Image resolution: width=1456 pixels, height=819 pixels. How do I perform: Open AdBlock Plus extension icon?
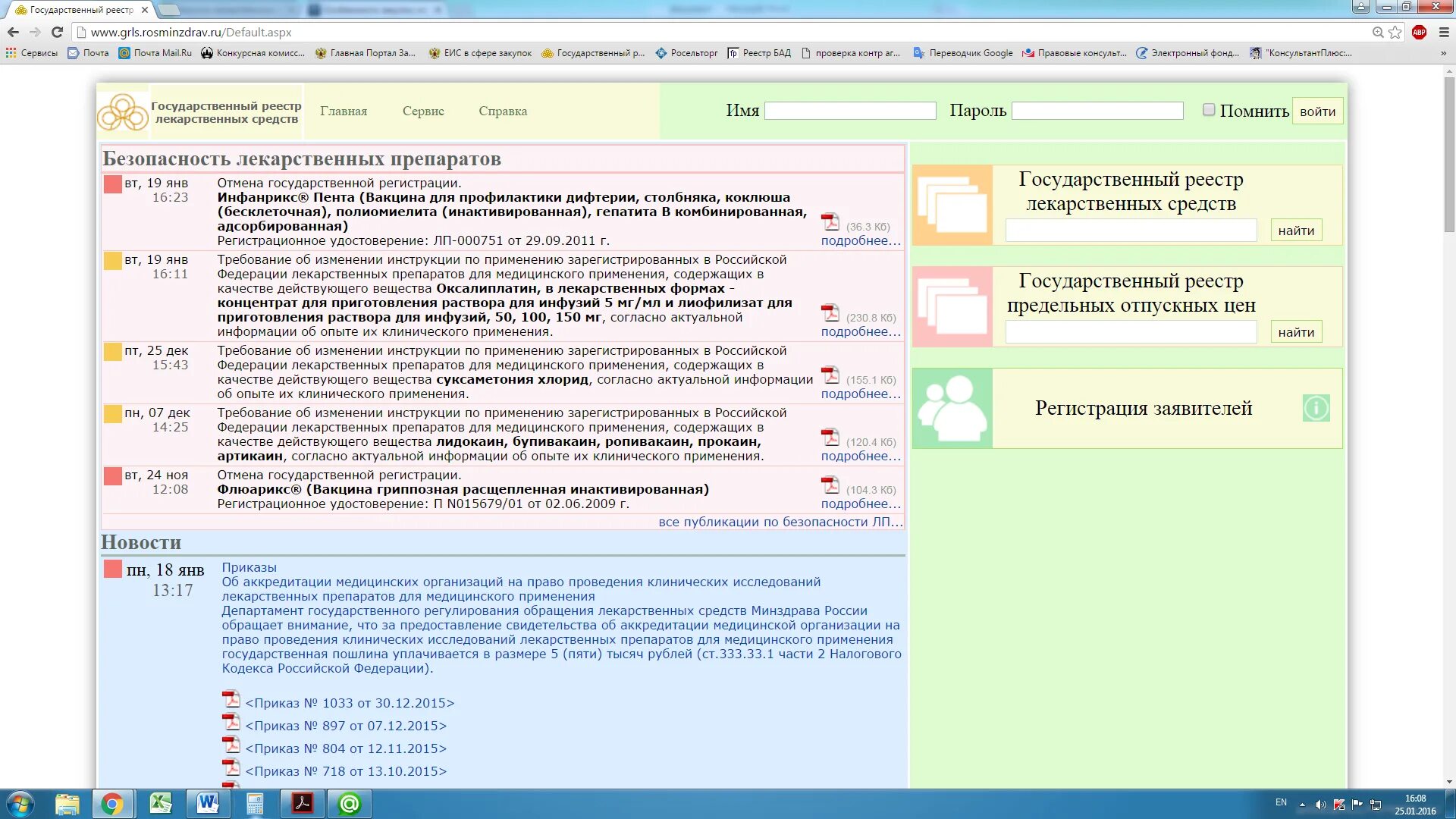click(x=1419, y=32)
